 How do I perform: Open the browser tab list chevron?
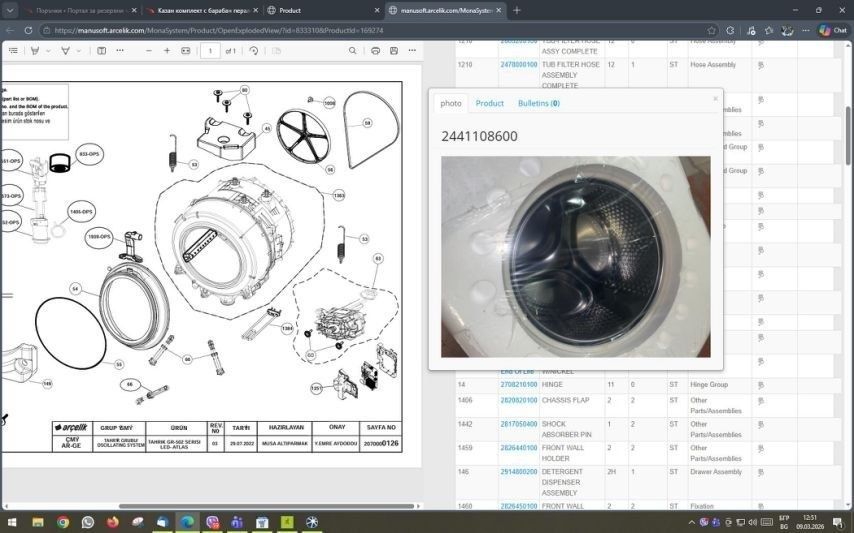pyautogui.click(x=9, y=10)
